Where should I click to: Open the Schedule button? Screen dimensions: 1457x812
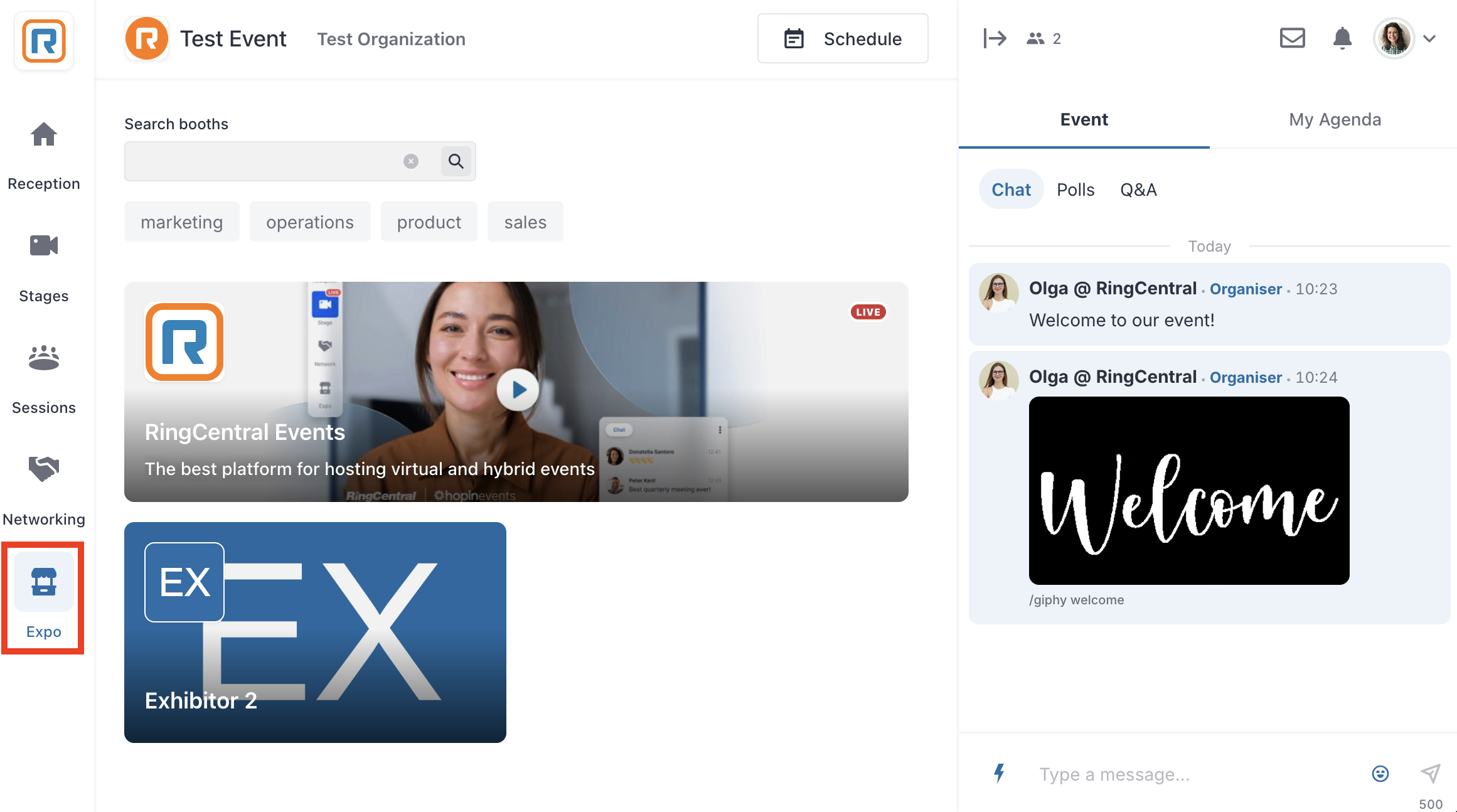click(843, 38)
